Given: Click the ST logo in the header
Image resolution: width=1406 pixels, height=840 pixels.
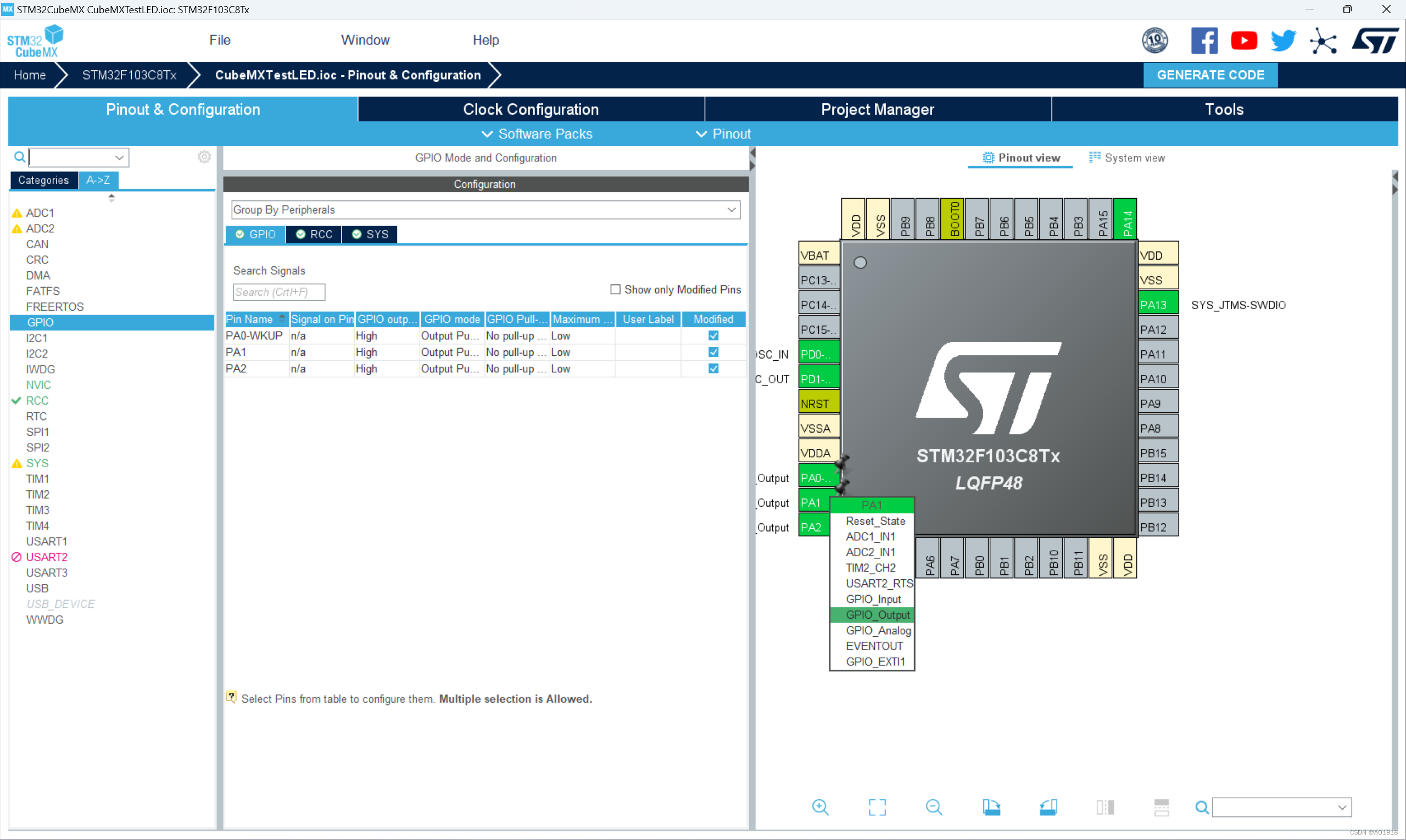Looking at the screenshot, I should pyautogui.click(x=1375, y=41).
